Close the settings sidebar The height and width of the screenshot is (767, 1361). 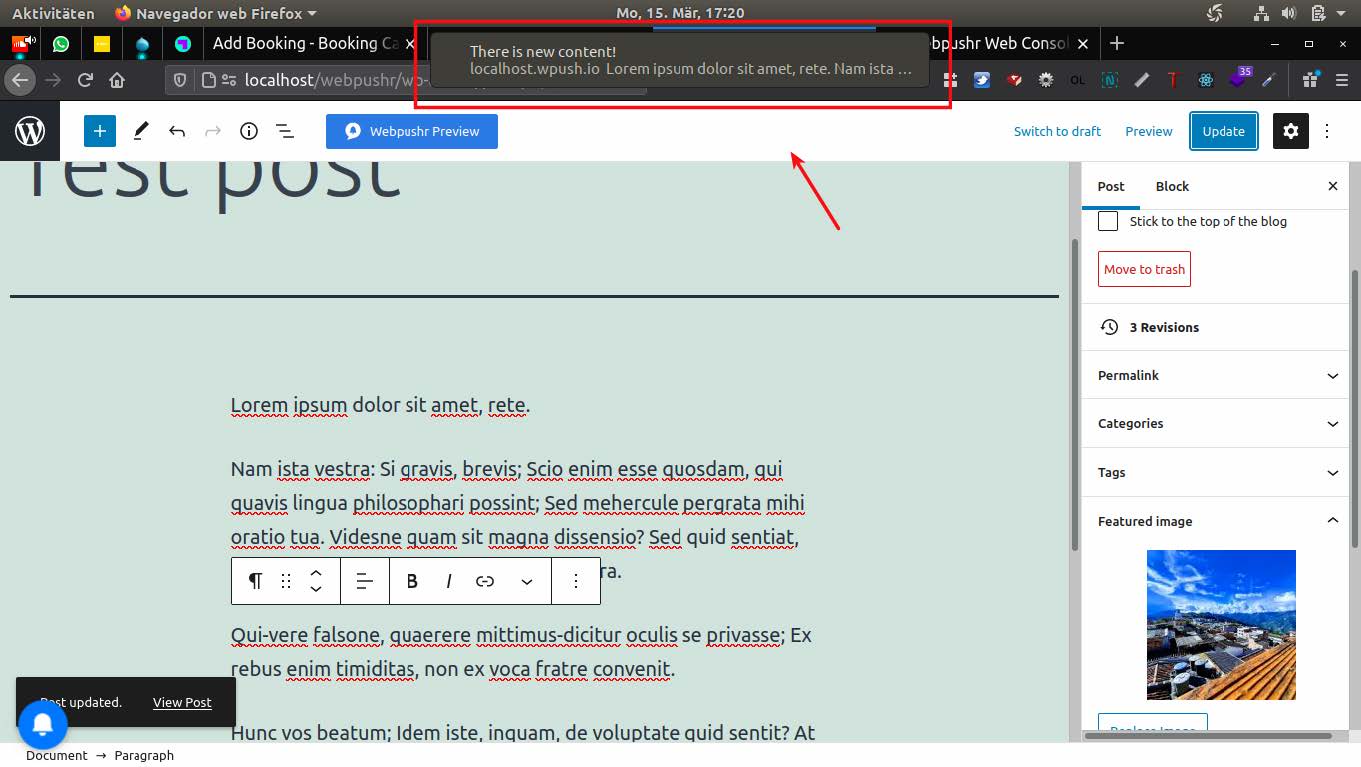(1333, 186)
